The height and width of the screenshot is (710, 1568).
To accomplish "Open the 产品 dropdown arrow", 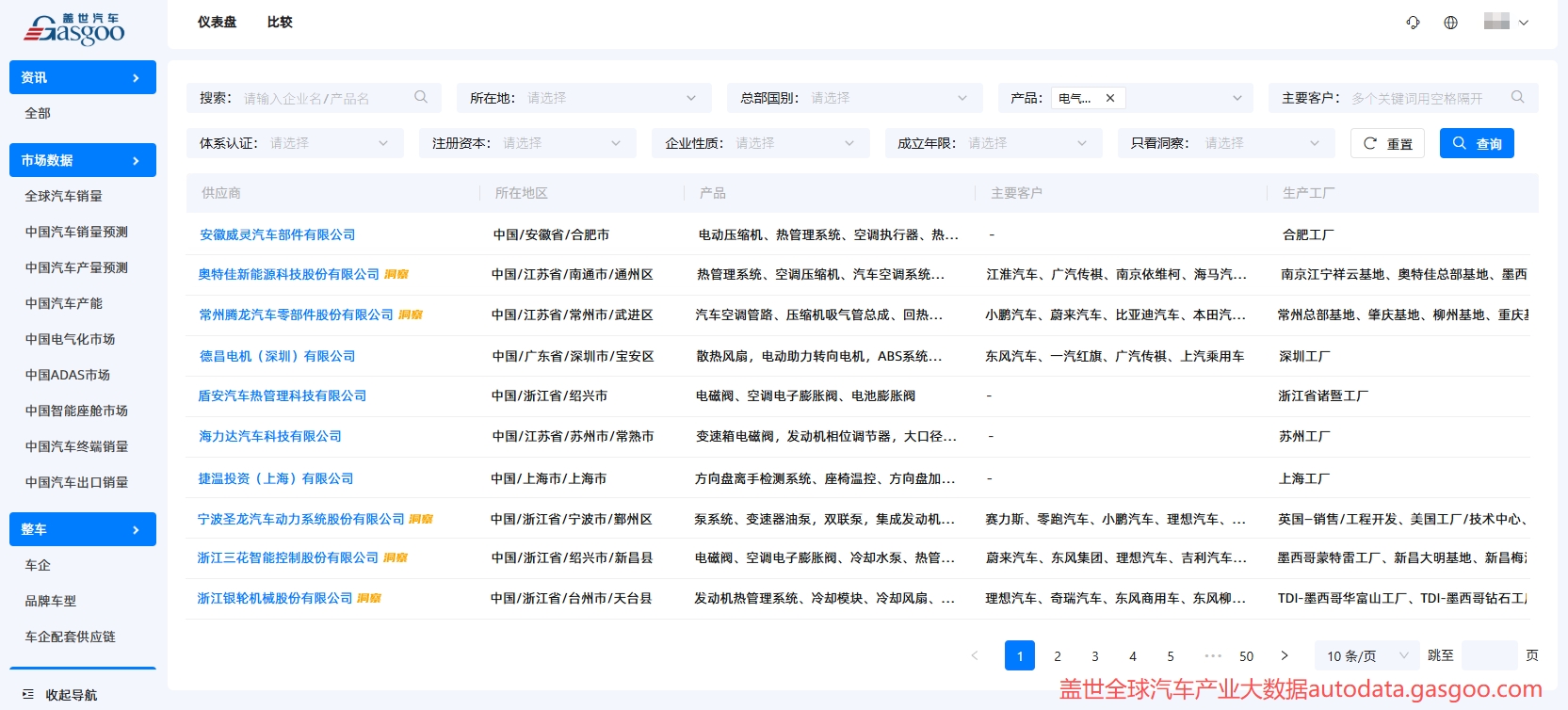I will [1237, 98].
